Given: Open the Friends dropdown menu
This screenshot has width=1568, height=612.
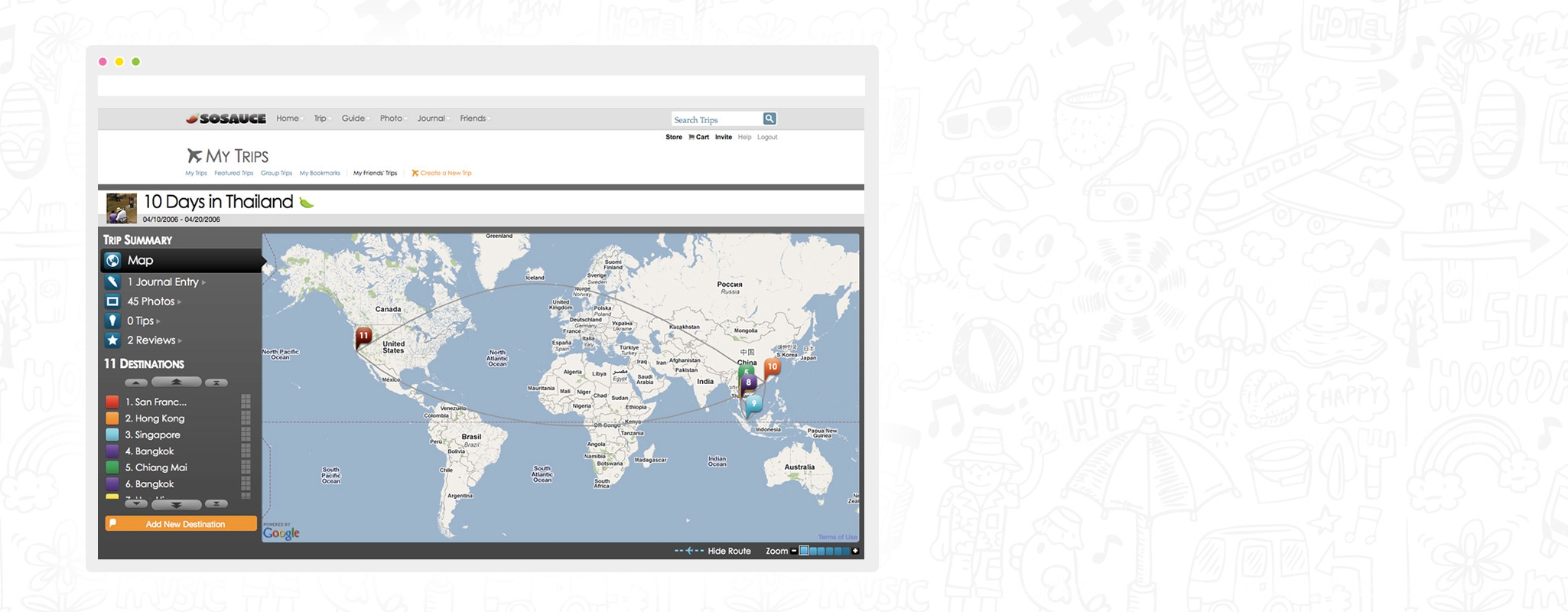Looking at the screenshot, I should (474, 119).
